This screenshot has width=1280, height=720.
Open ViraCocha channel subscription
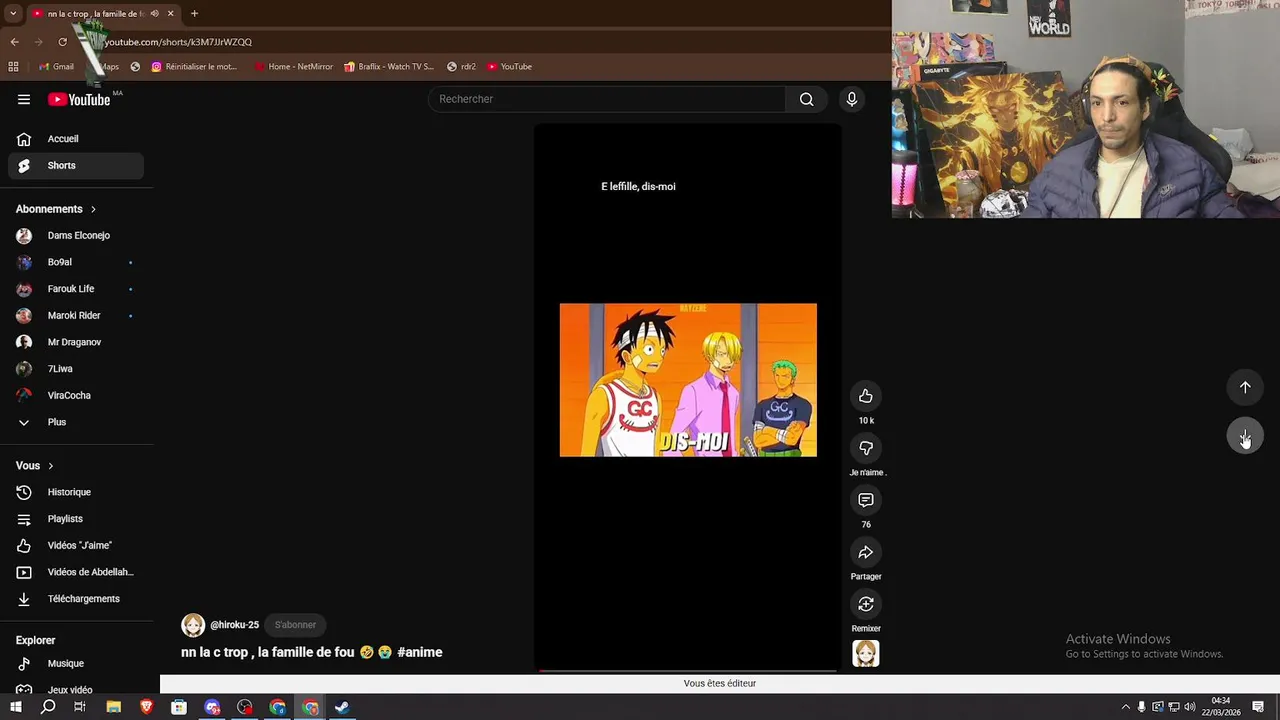click(76, 395)
